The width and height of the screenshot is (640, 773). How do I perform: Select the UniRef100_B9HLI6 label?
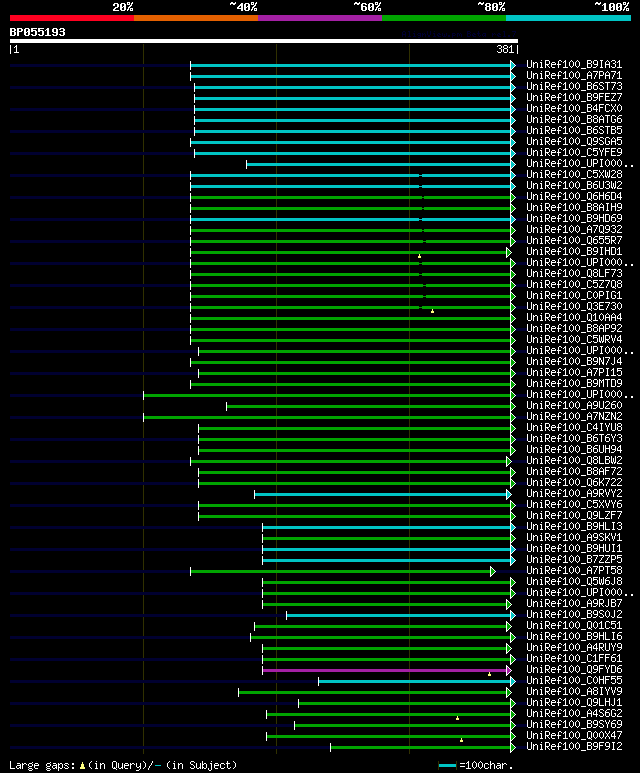(574, 637)
